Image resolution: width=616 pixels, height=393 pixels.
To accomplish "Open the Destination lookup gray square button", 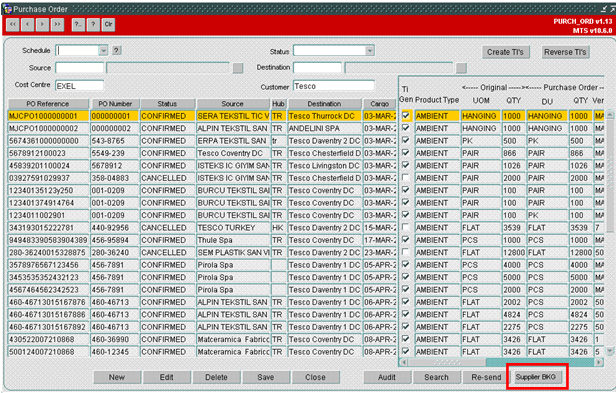I will coord(461,68).
